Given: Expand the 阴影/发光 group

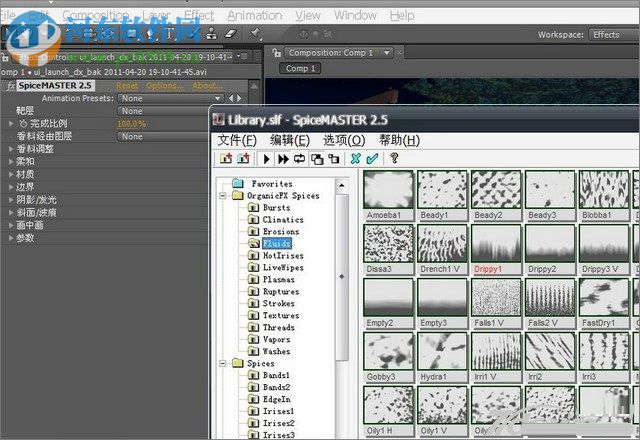Looking at the screenshot, I should point(11,200).
